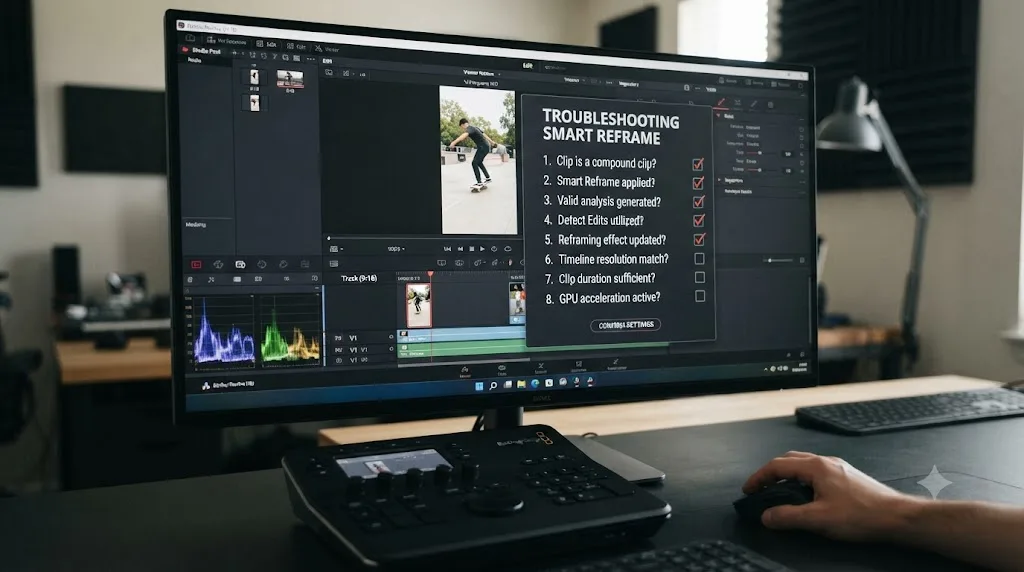Click Settings button below the troubleshooting checklist
The image size is (1024, 572).
(x=626, y=325)
